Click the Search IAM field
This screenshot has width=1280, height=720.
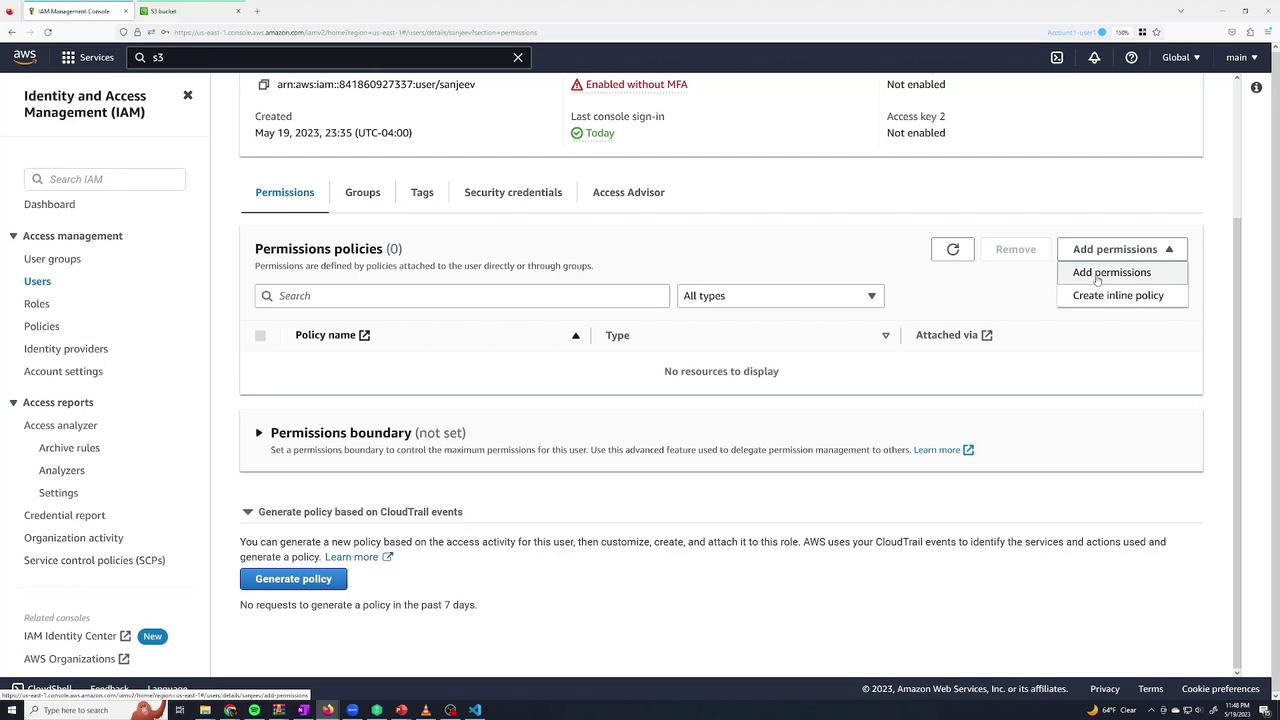point(105,179)
